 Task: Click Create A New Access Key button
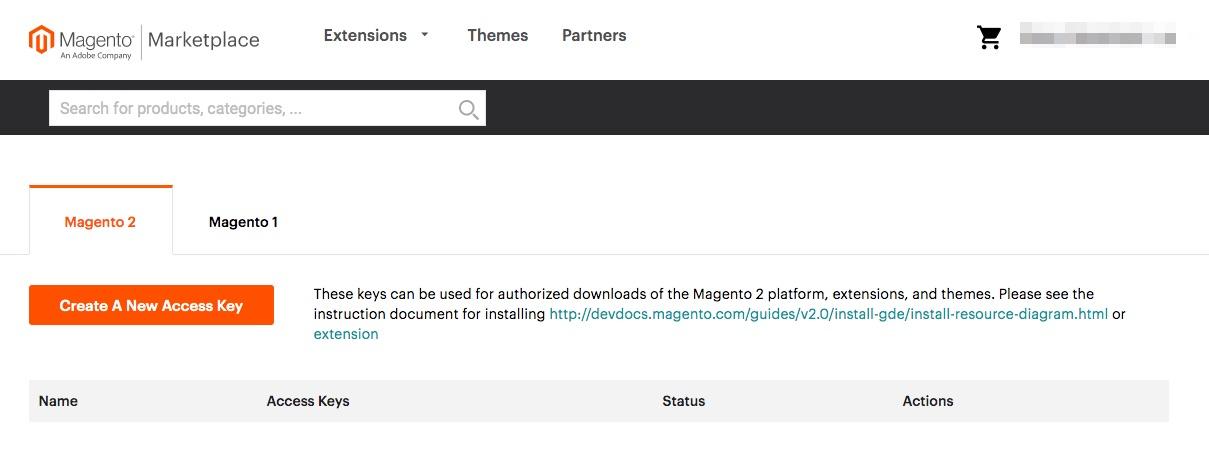tap(151, 305)
